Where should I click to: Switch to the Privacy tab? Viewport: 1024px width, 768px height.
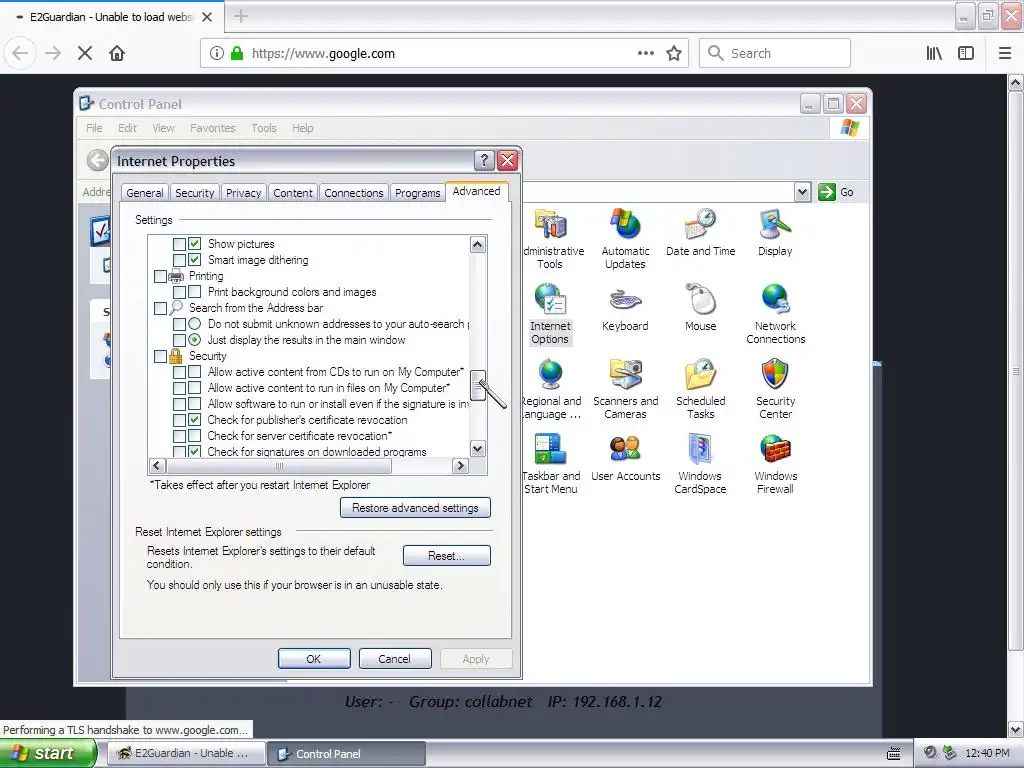[x=244, y=193]
